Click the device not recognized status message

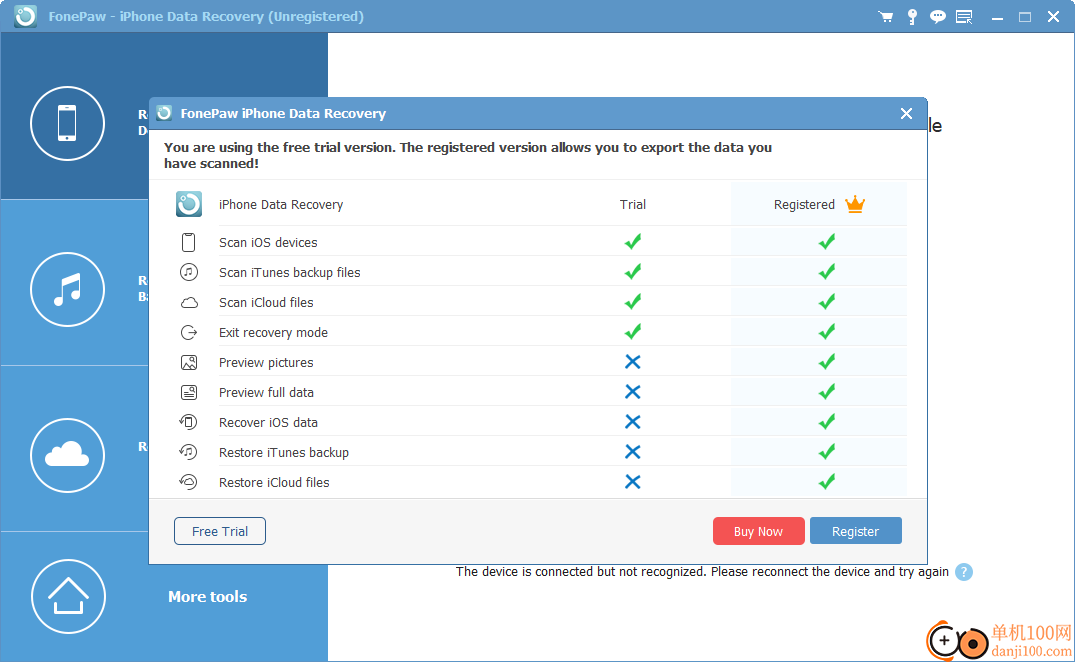702,572
